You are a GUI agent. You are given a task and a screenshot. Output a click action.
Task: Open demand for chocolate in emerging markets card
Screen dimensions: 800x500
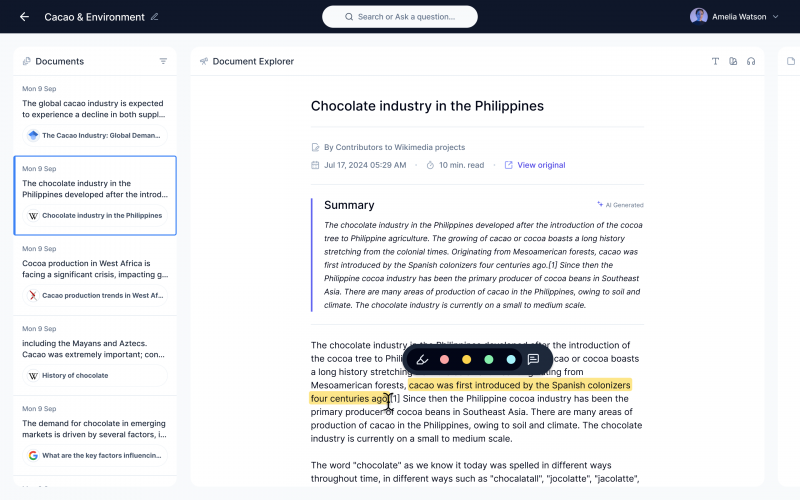point(95,436)
